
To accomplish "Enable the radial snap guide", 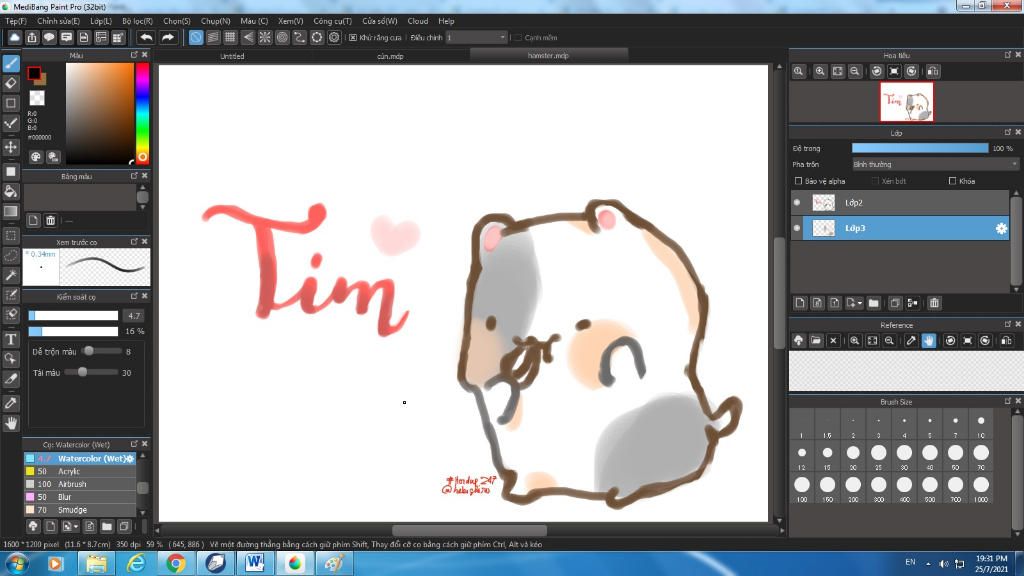I will [x=264, y=37].
